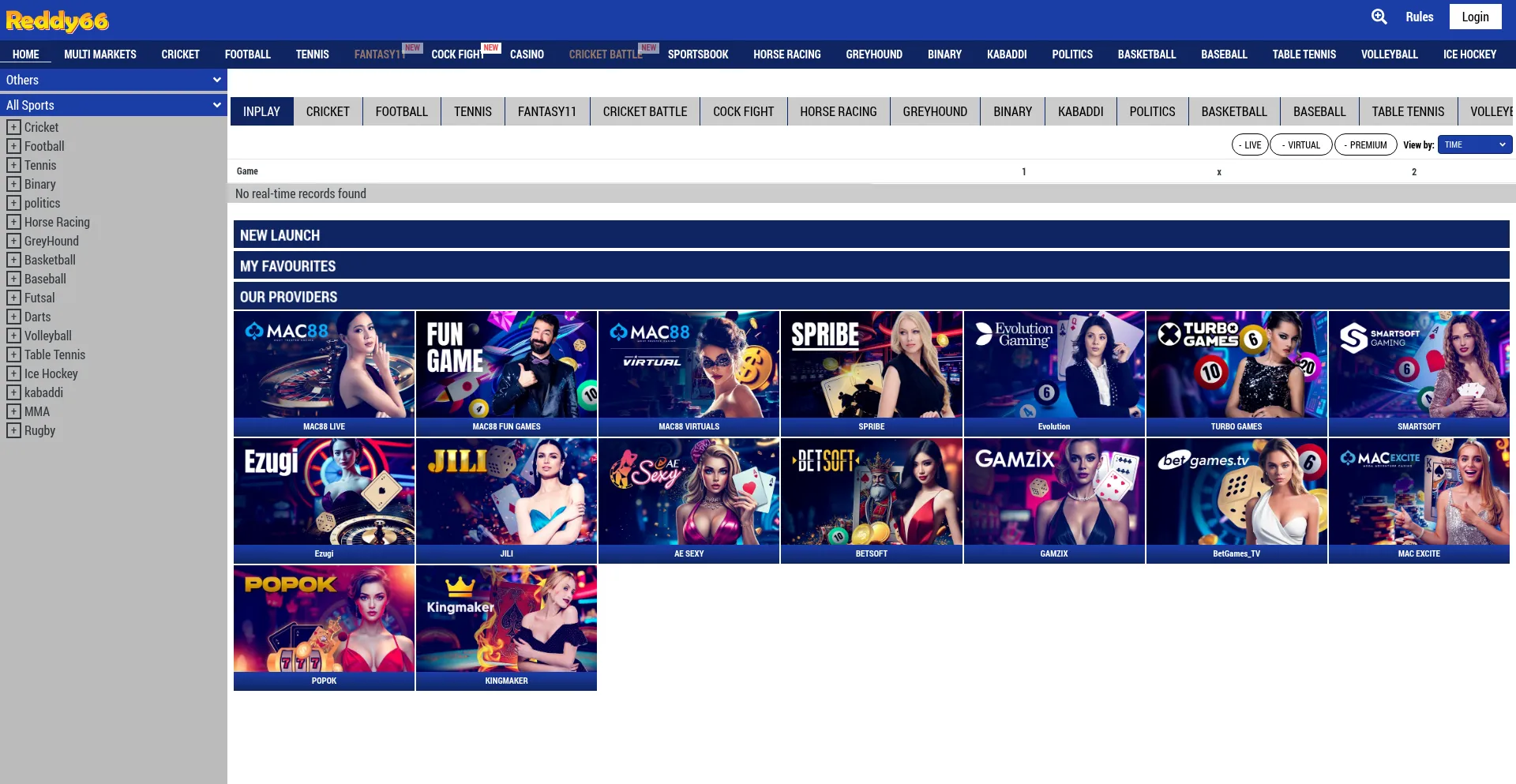The width and height of the screenshot is (1516, 784).
Task: Open the MAC EXCITE provider
Action: (1419, 501)
